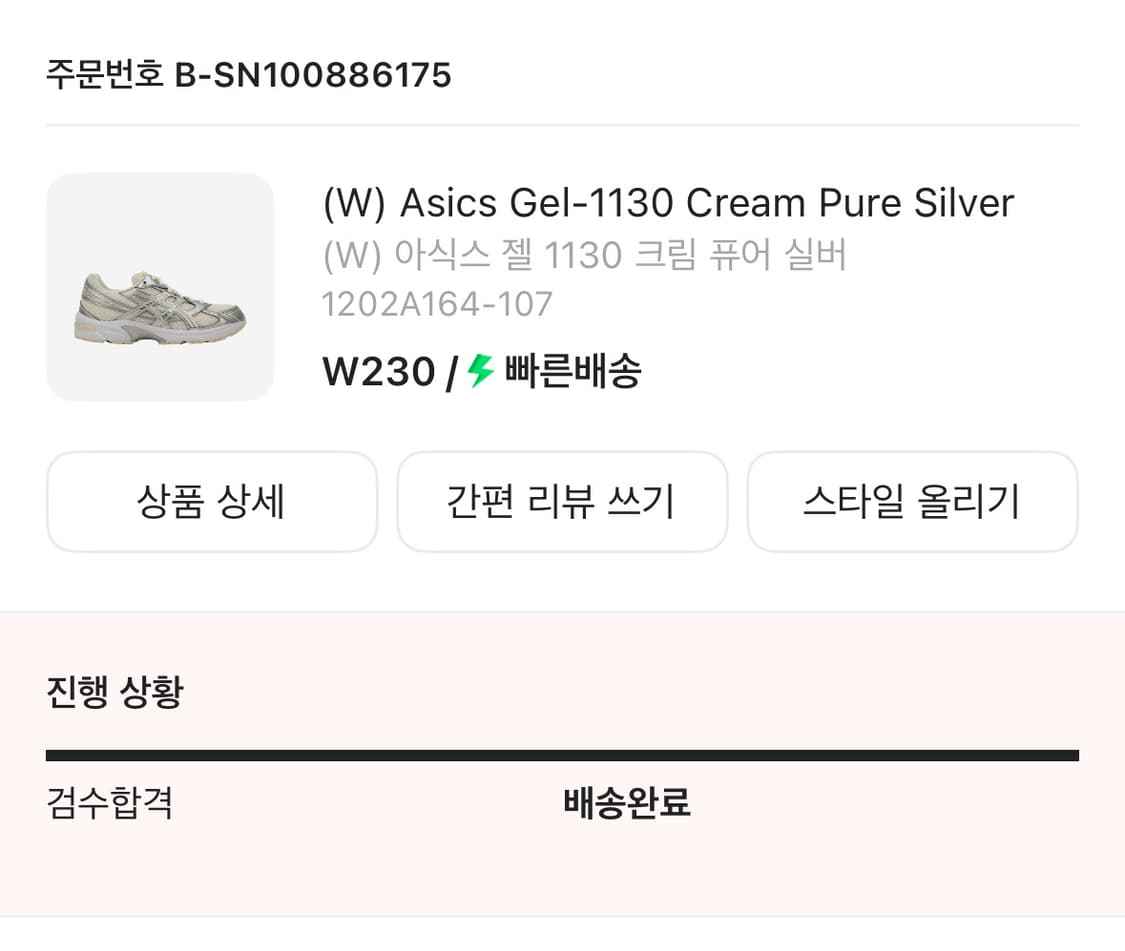1125x951 pixels.
Task: Click the black delivery progress bar
Action: pos(562,756)
